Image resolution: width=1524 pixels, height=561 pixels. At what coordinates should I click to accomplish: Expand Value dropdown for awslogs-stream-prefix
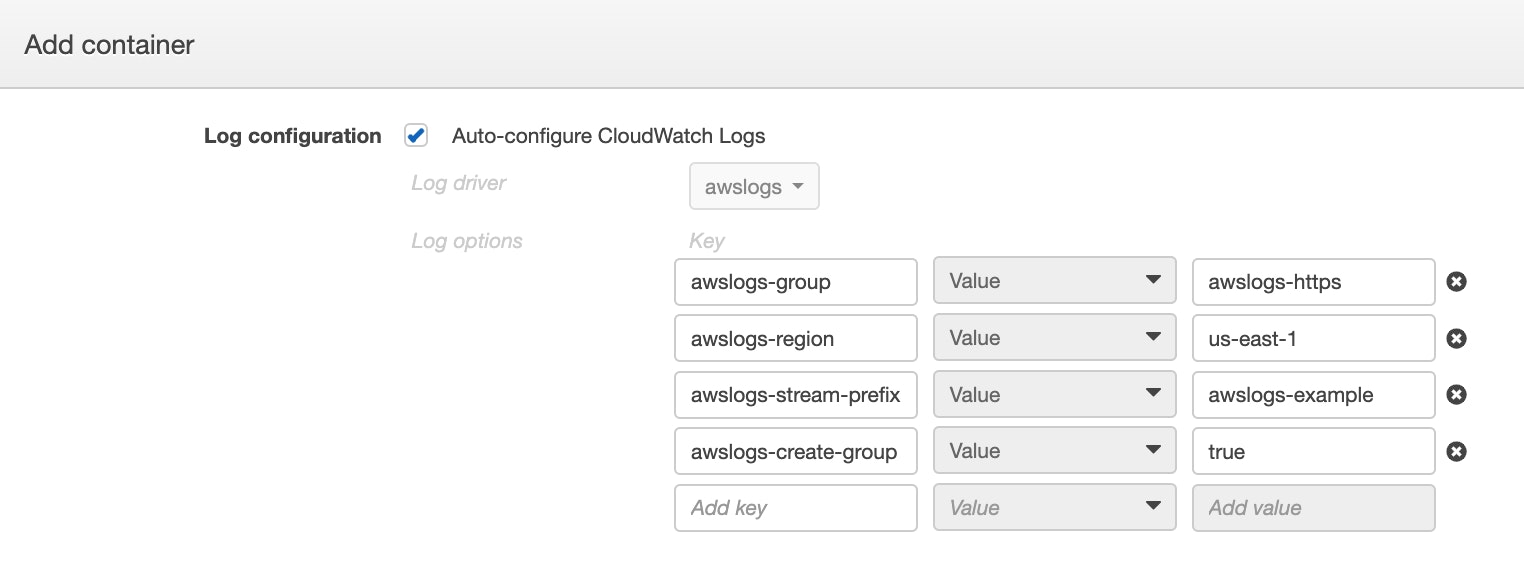coord(1055,395)
